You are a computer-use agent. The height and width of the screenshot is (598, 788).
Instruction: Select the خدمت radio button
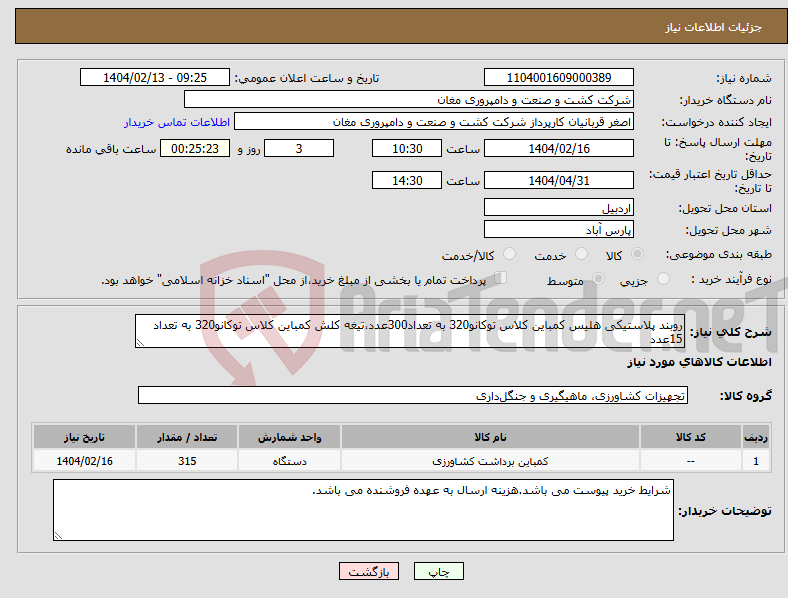click(581, 254)
